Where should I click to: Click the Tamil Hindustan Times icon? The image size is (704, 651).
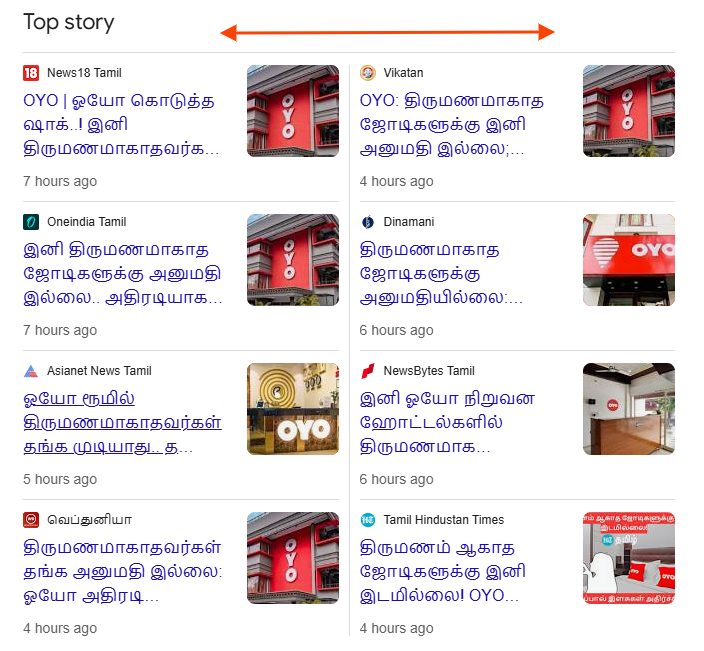[368, 520]
